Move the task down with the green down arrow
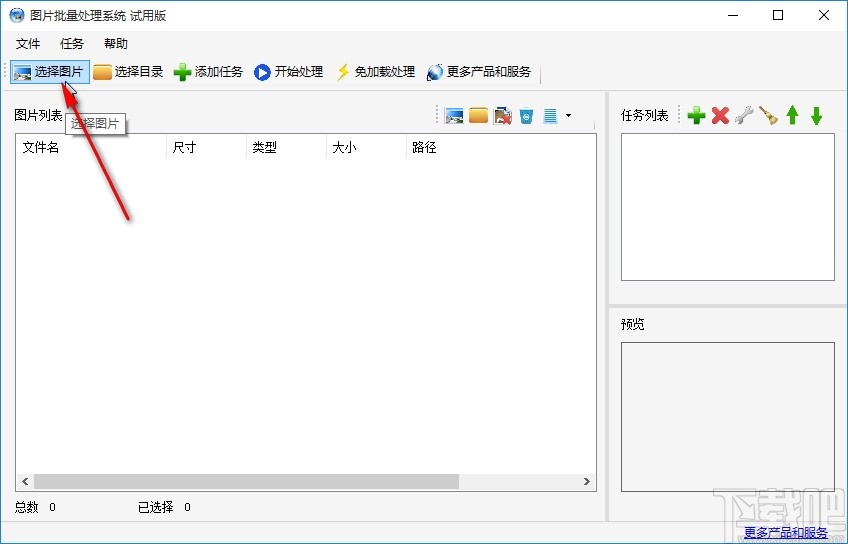Screen dimensions: 848x544 (817, 115)
